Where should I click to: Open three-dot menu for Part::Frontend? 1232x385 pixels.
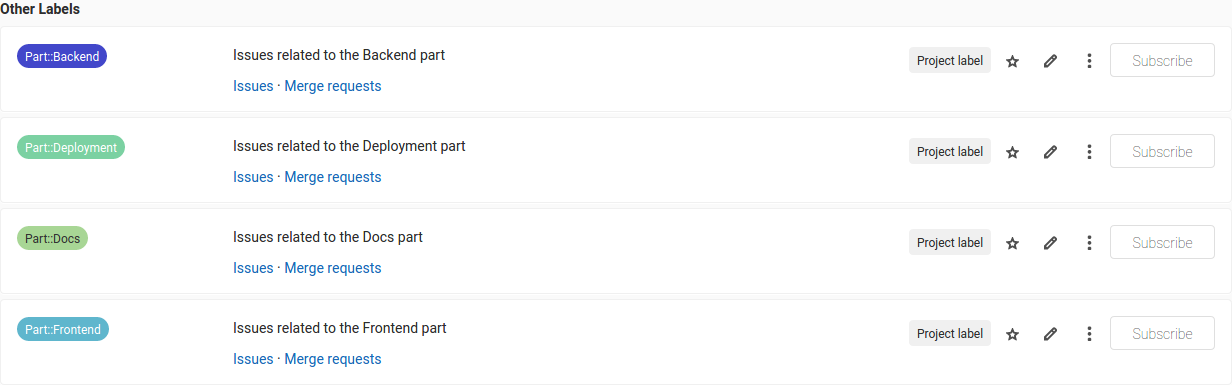click(x=1089, y=334)
